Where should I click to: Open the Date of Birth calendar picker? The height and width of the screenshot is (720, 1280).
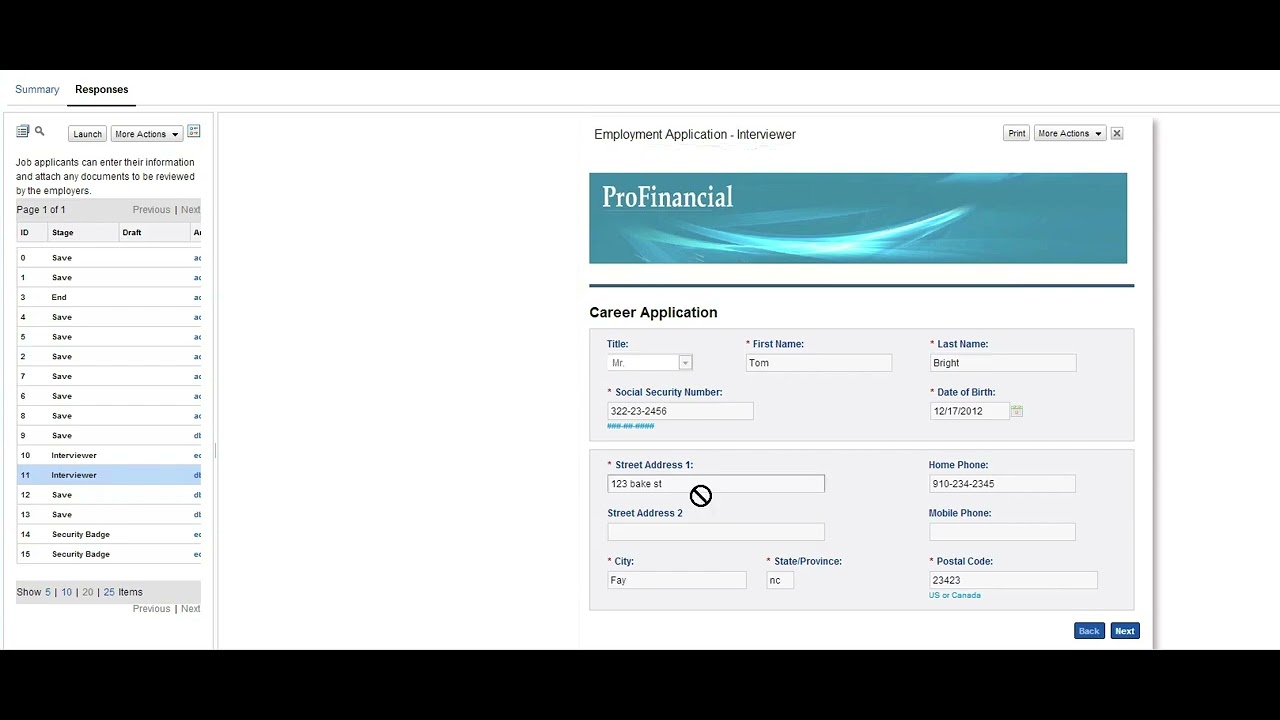(1017, 411)
